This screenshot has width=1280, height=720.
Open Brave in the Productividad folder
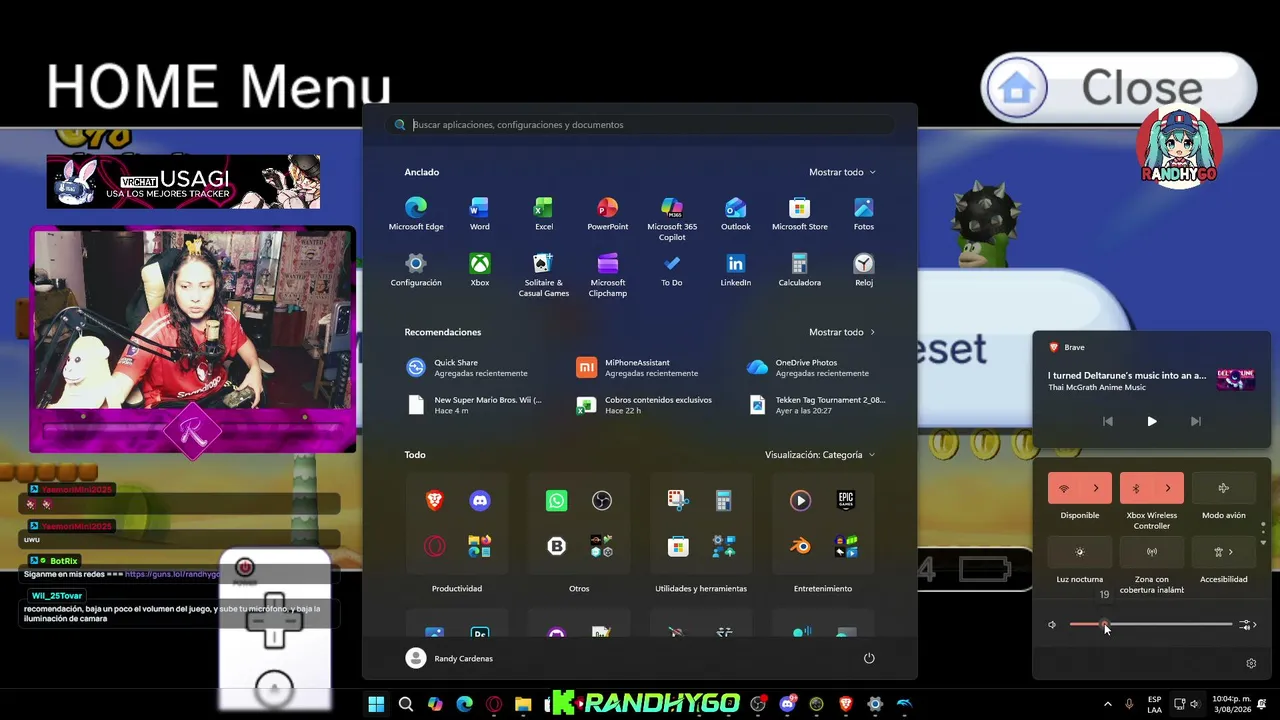pos(435,501)
